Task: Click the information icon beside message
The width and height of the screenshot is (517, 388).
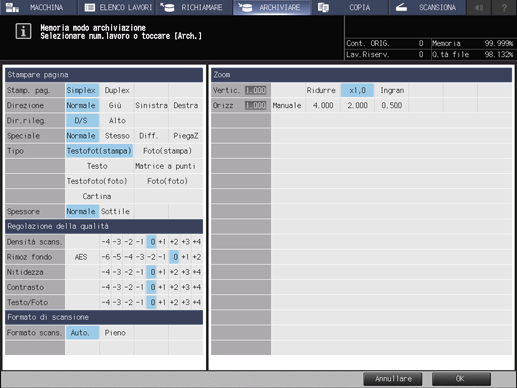Action: click(x=23, y=32)
